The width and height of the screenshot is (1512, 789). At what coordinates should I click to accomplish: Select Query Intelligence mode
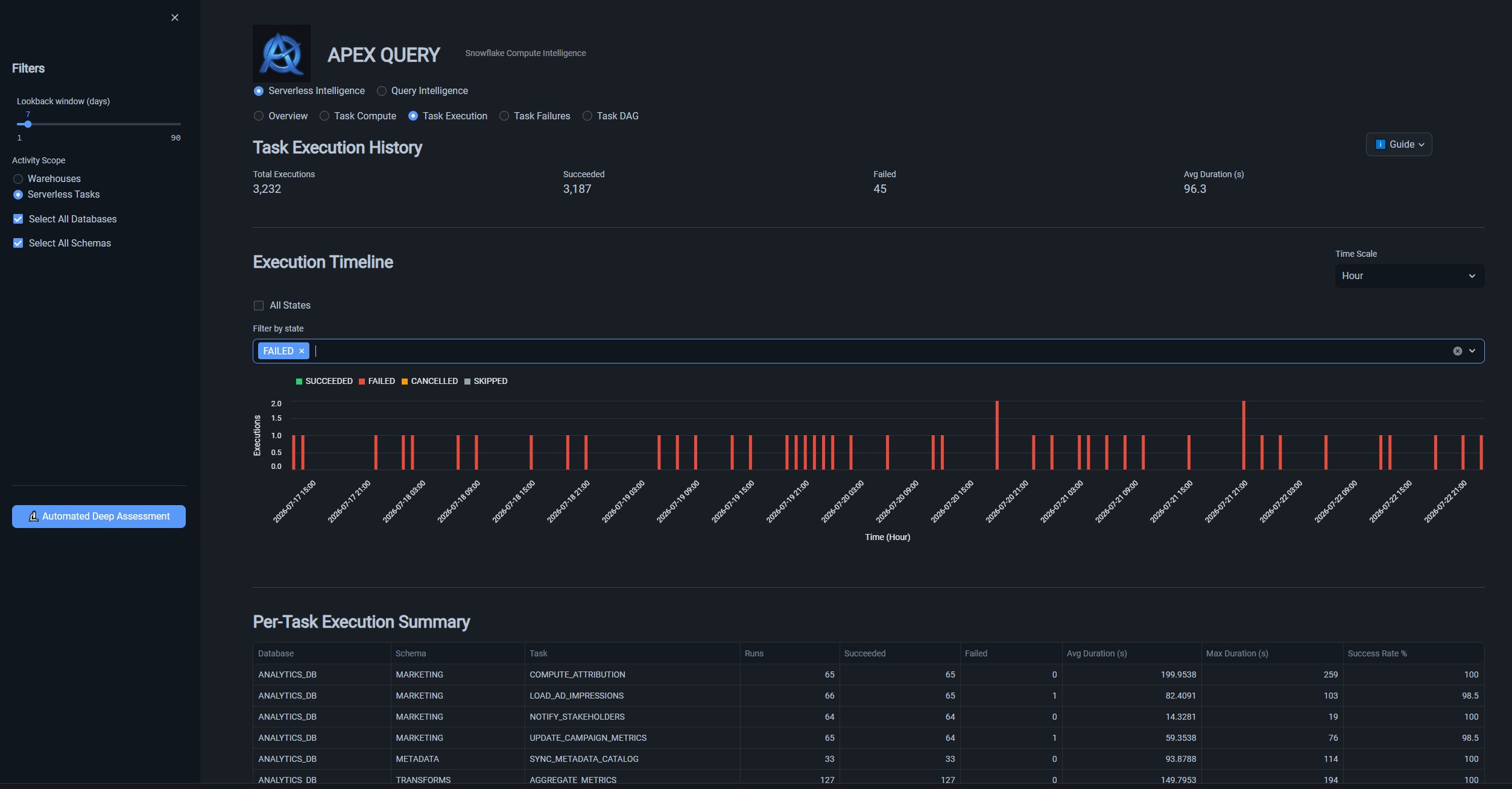coord(422,91)
